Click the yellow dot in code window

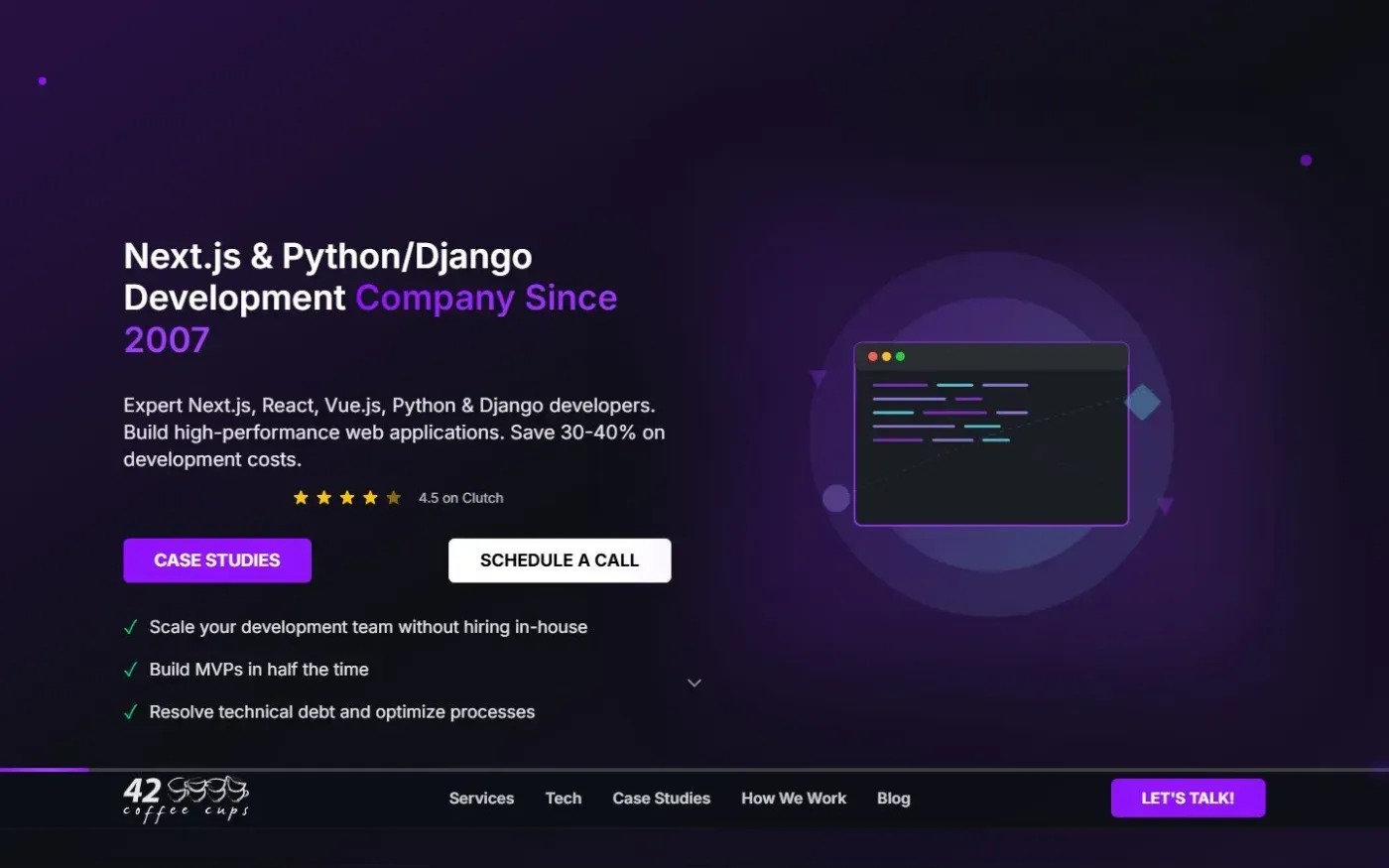click(x=887, y=356)
